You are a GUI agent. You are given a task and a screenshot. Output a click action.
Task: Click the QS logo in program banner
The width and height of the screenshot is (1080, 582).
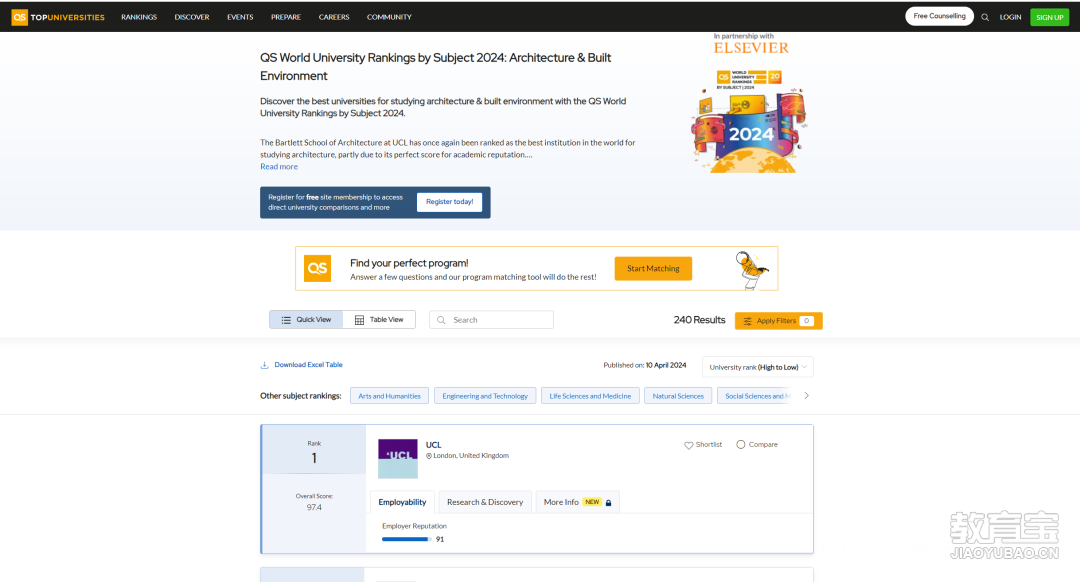[x=318, y=269]
